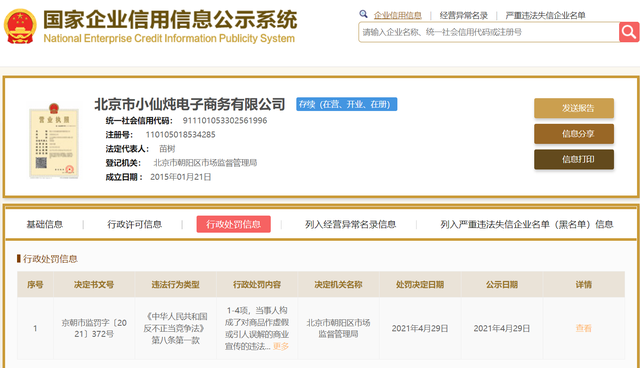Click the red search magnifier button
640x368 pixels.
[x=629, y=32]
